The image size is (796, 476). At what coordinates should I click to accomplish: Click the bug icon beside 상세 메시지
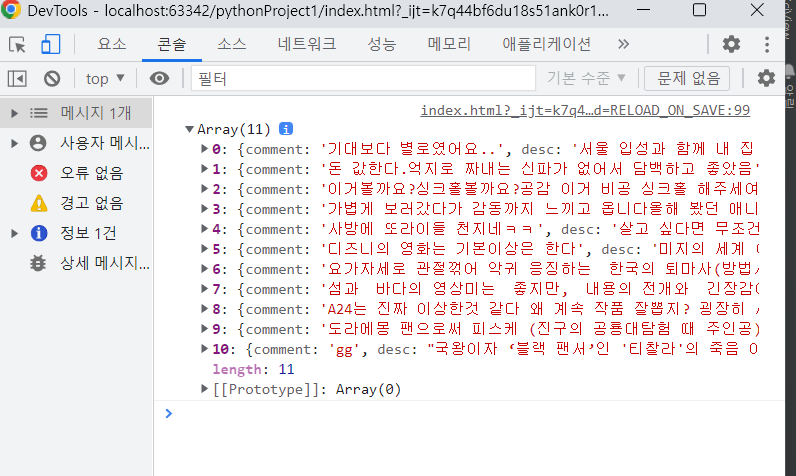[38, 263]
